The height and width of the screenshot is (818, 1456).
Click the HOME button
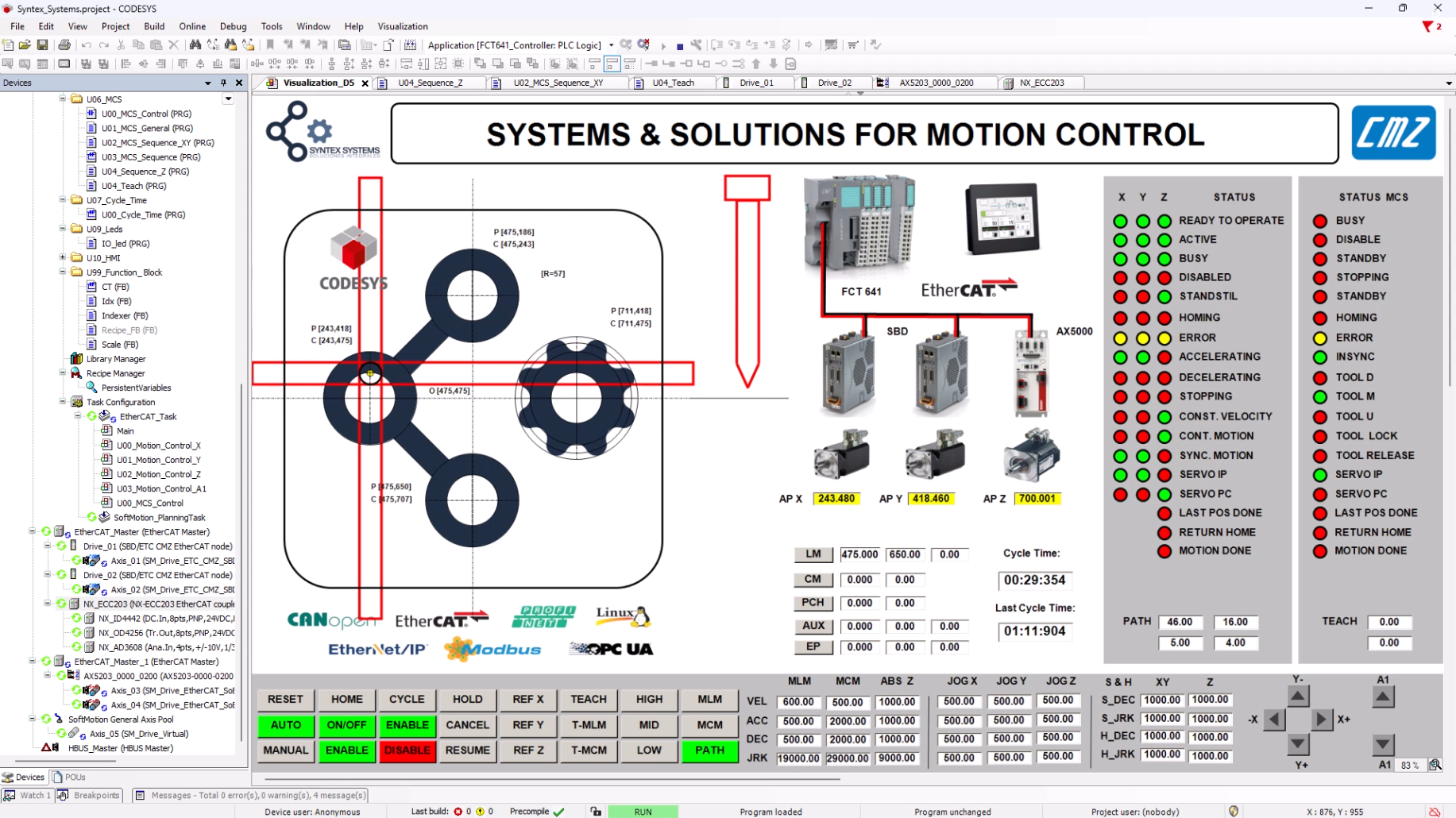pos(346,700)
